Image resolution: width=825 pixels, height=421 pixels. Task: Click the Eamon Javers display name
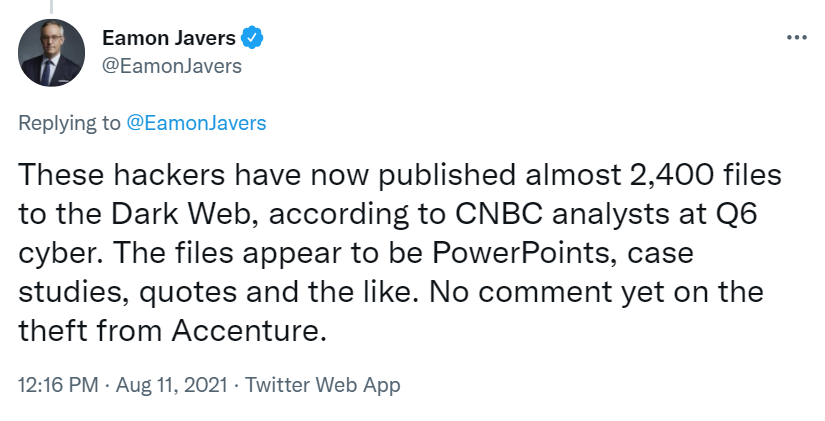pos(169,39)
